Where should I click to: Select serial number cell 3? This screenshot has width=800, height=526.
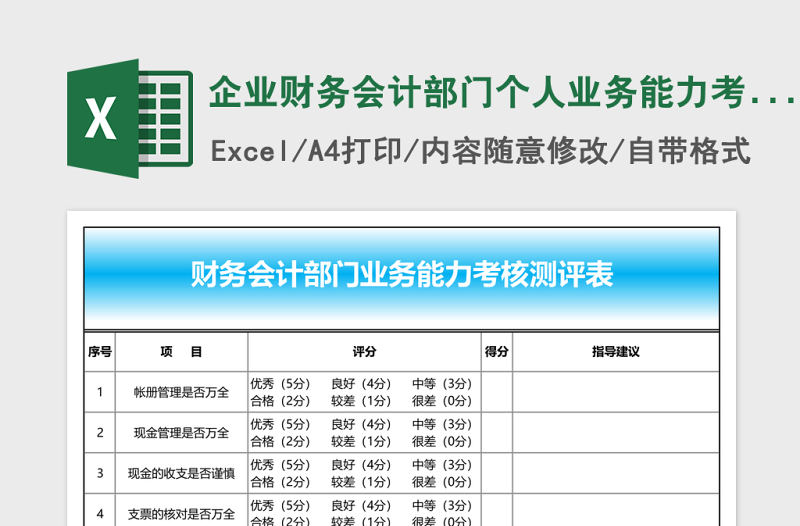click(x=100, y=473)
